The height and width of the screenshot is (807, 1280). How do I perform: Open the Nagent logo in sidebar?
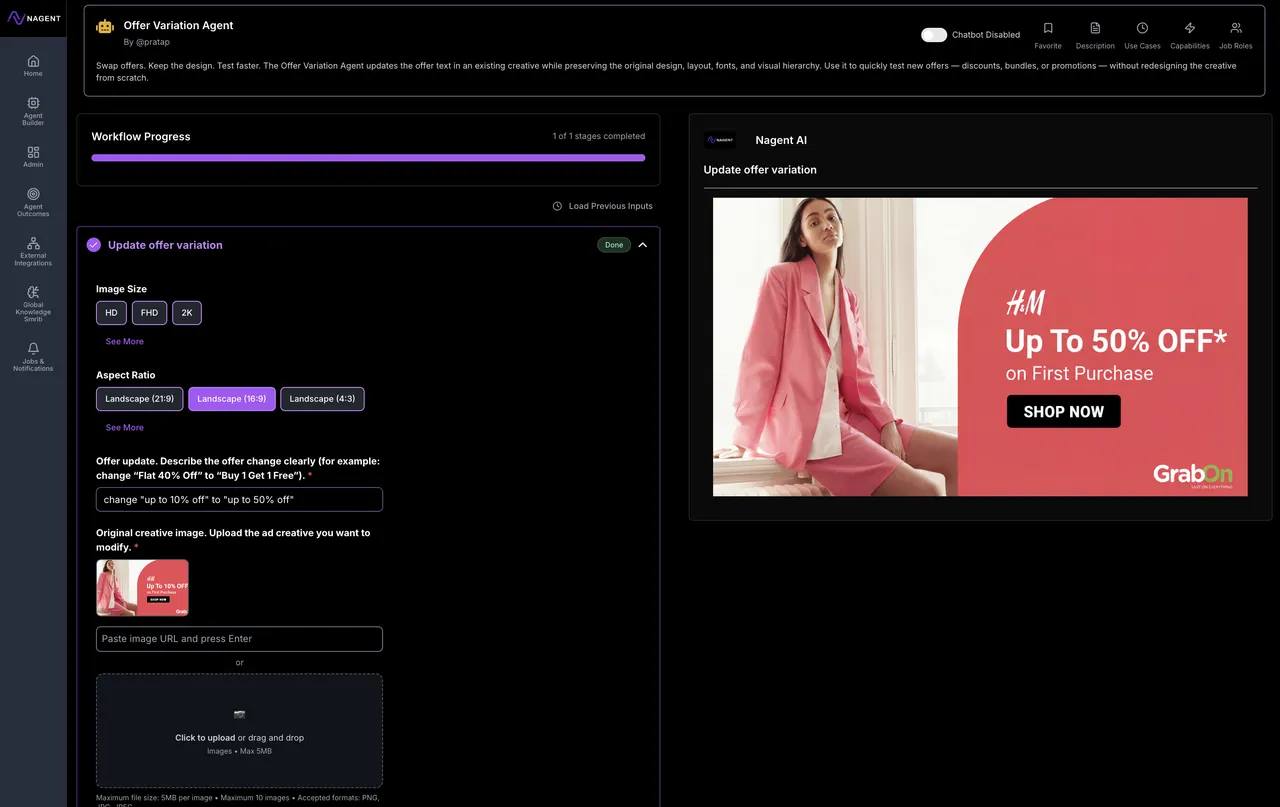click(x=33, y=18)
